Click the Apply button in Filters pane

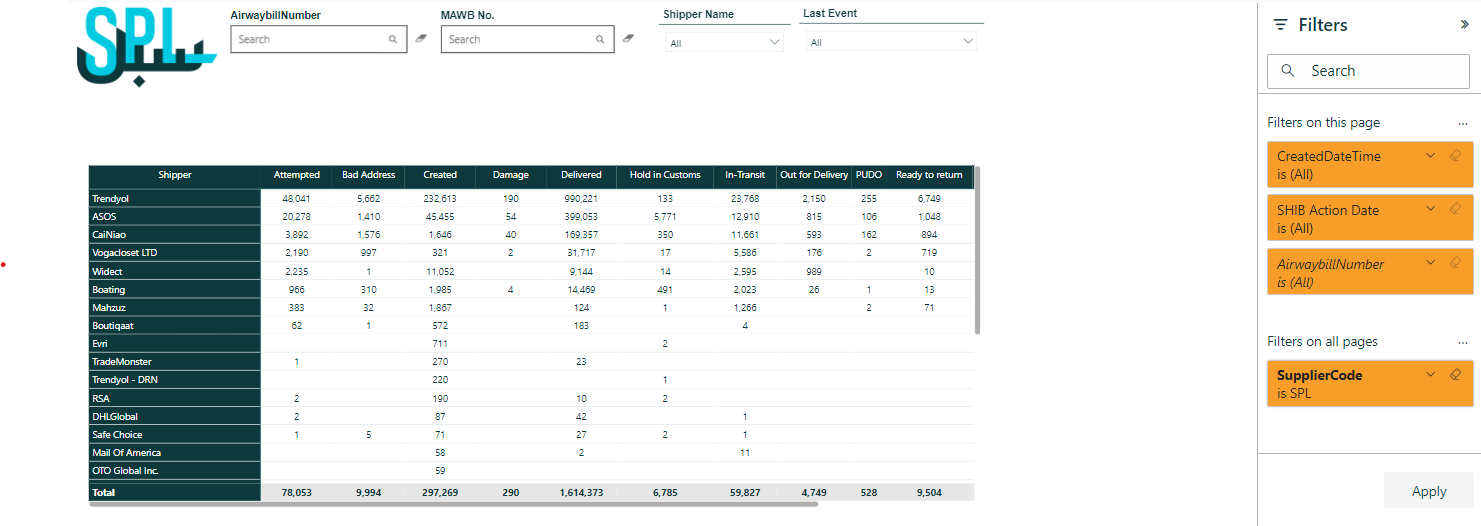[x=1428, y=491]
